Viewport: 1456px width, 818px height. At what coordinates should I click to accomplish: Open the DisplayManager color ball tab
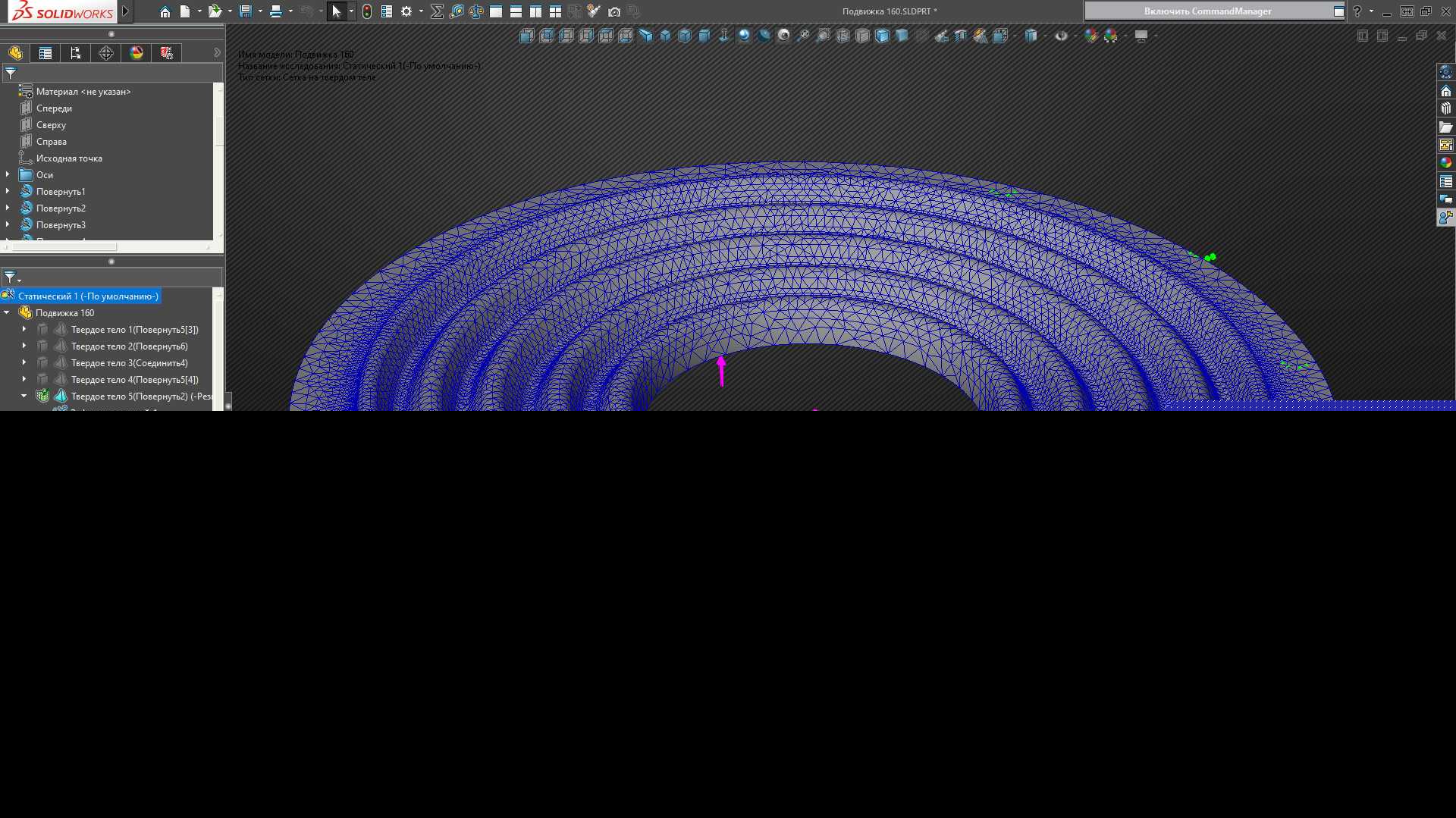click(136, 52)
